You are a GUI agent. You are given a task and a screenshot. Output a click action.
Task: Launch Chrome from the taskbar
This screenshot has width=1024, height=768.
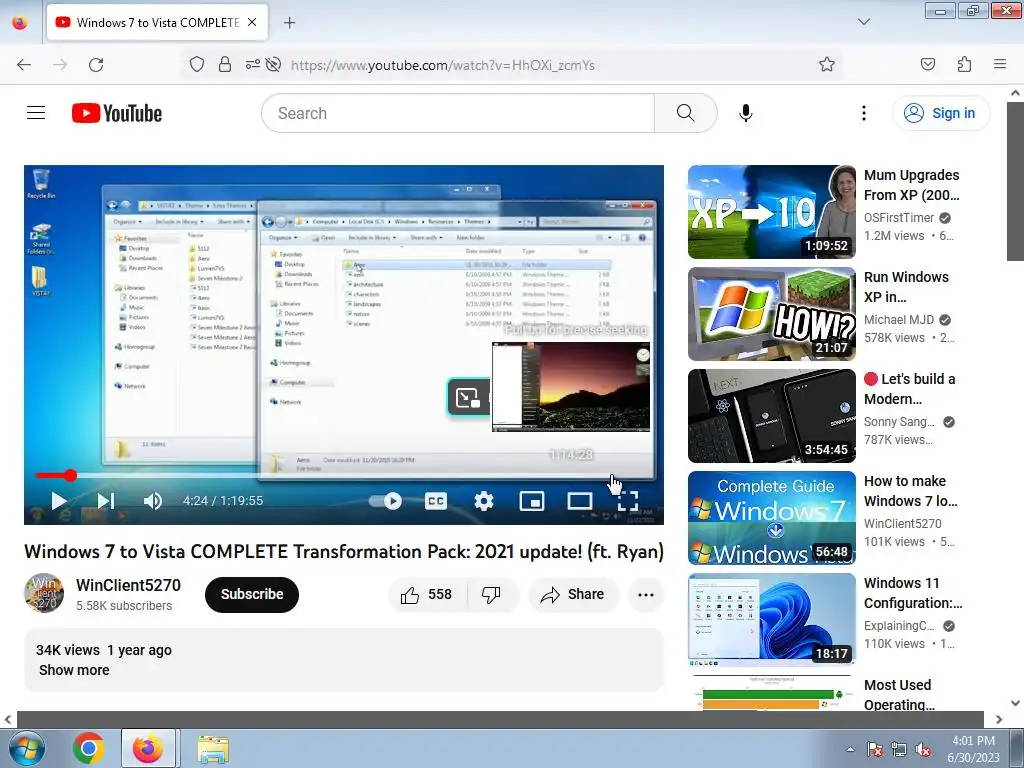pos(89,748)
